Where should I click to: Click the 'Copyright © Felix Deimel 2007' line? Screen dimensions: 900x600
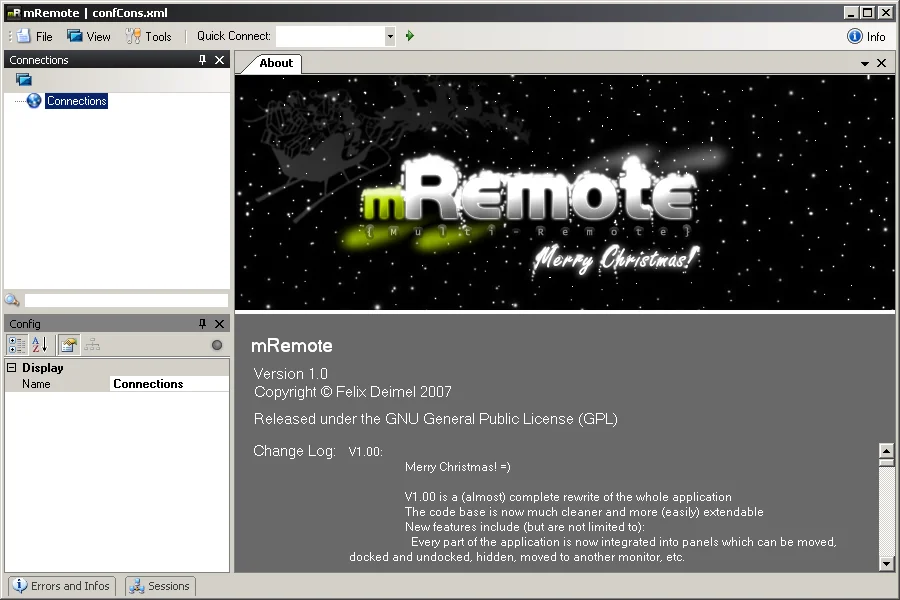pyautogui.click(x=352, y=392)
